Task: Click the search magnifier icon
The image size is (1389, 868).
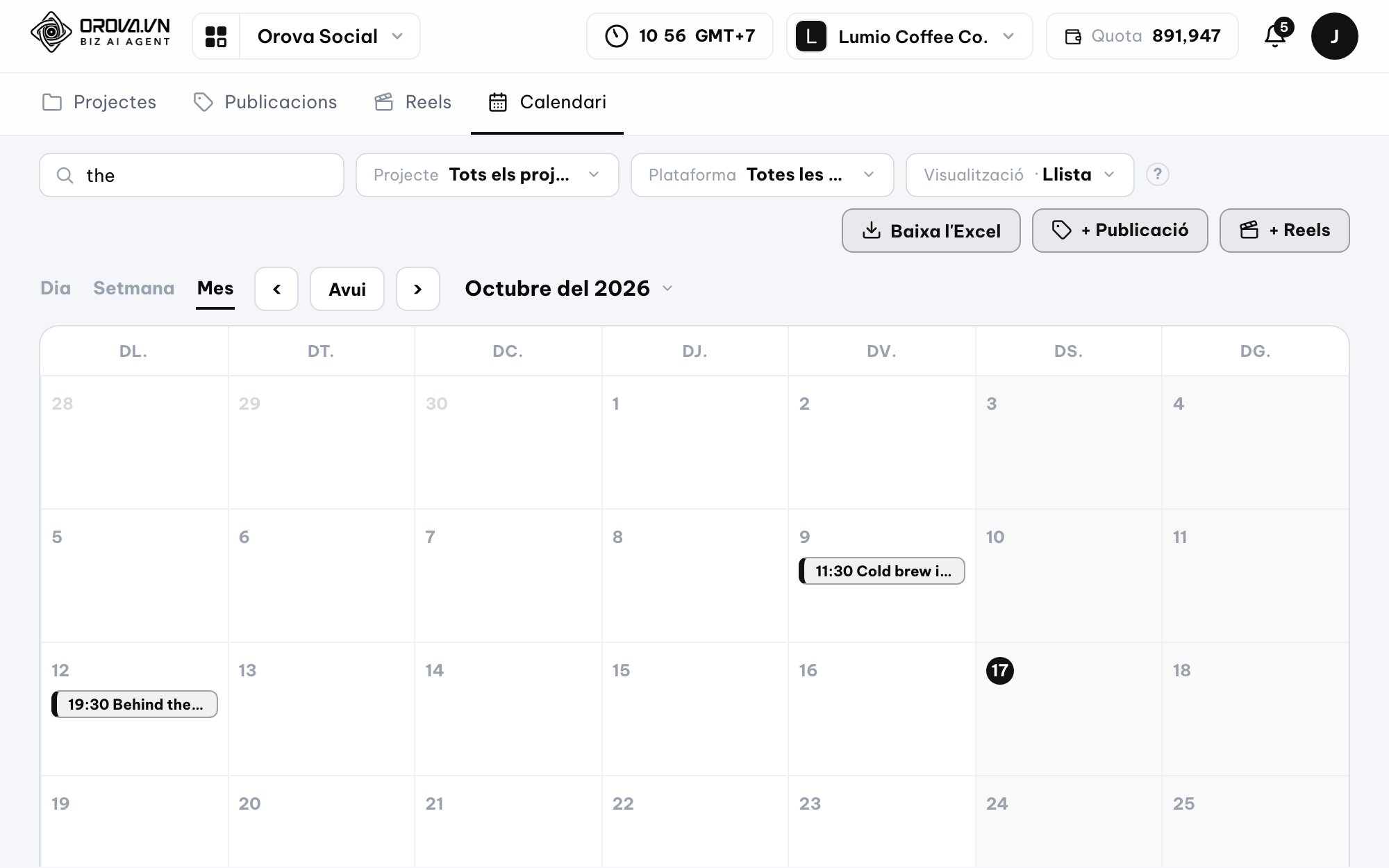Action: coord(65,175)
